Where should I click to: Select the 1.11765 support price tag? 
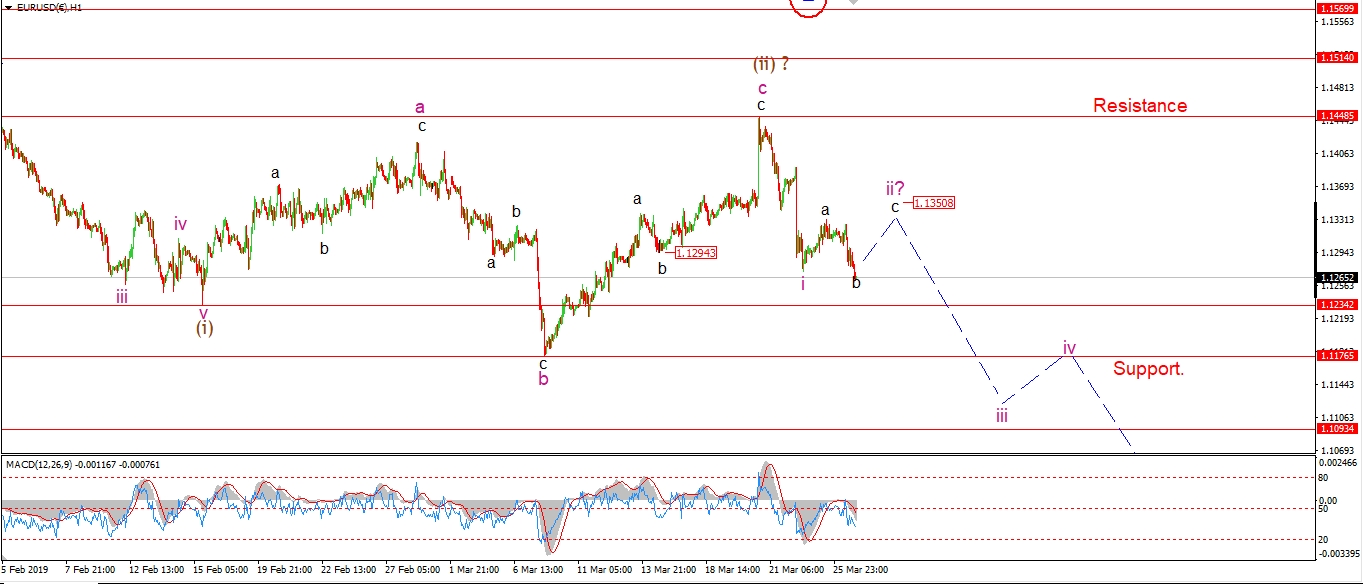coord(1338,355)
